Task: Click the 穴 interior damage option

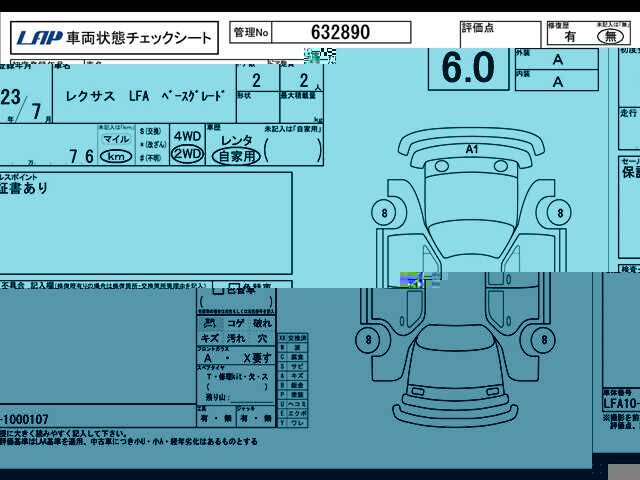Action: click(262, 338)
